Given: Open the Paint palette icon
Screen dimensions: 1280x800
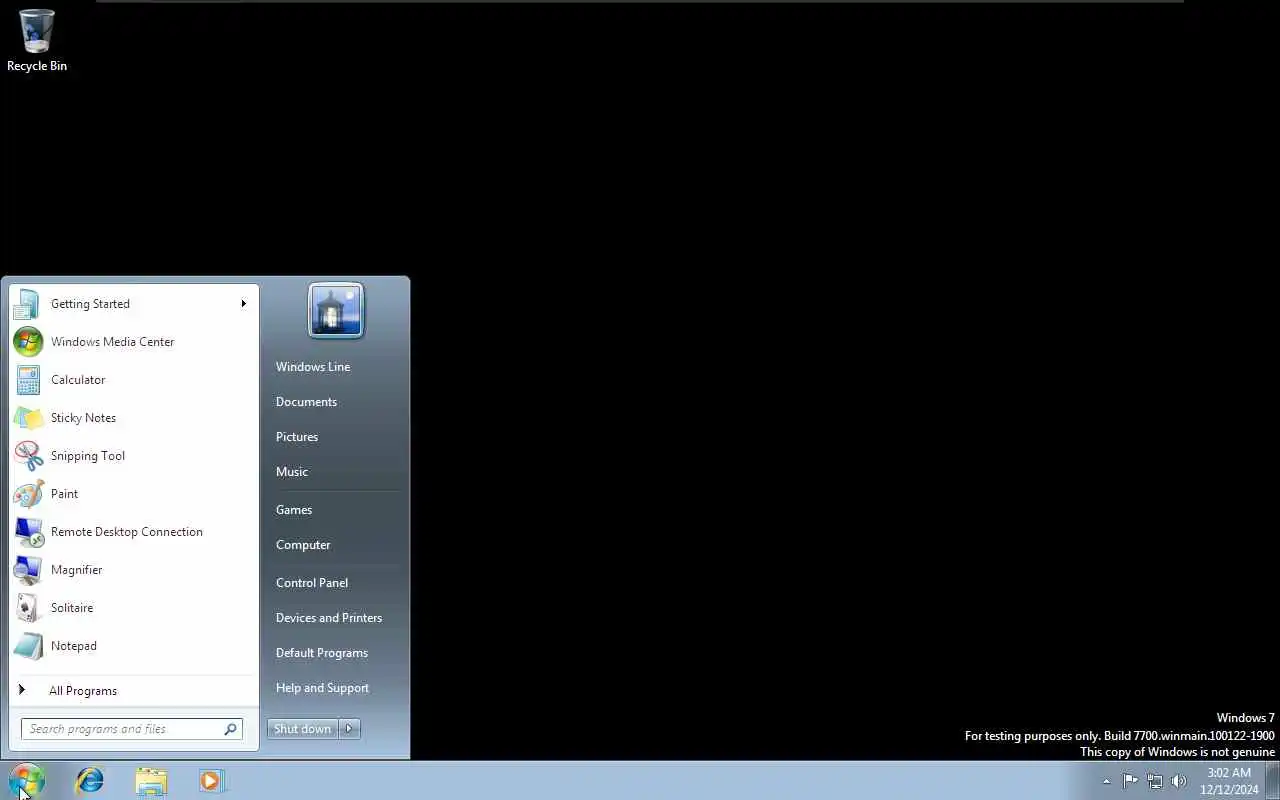Looking at the screenshot, I should tap(27, 494).
